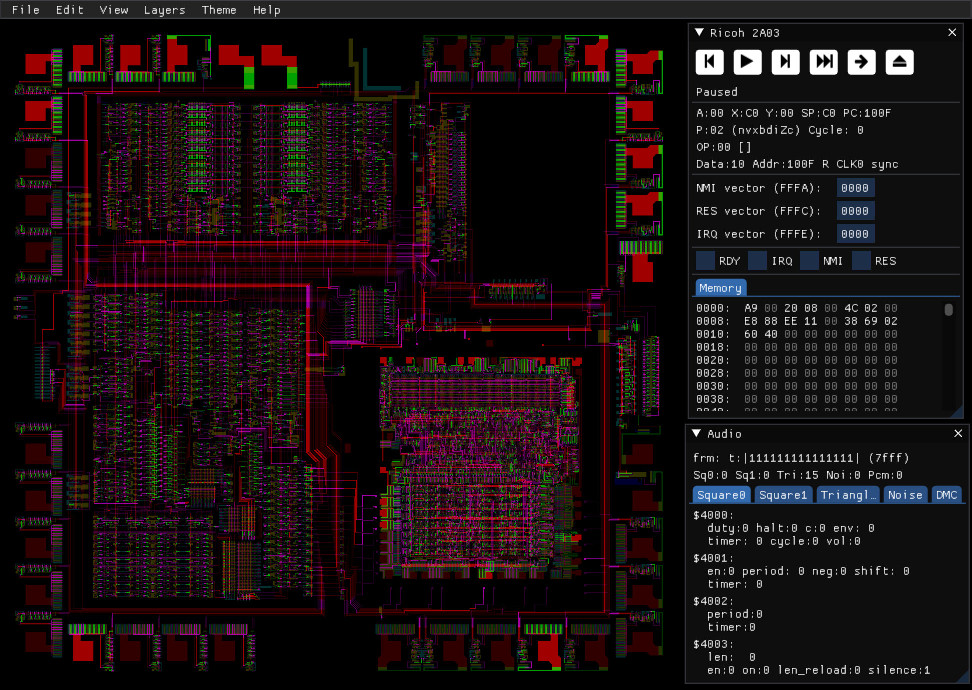
Task: Click the eject icon in Ricoh 2A03 panel
Action: [899, 62]
